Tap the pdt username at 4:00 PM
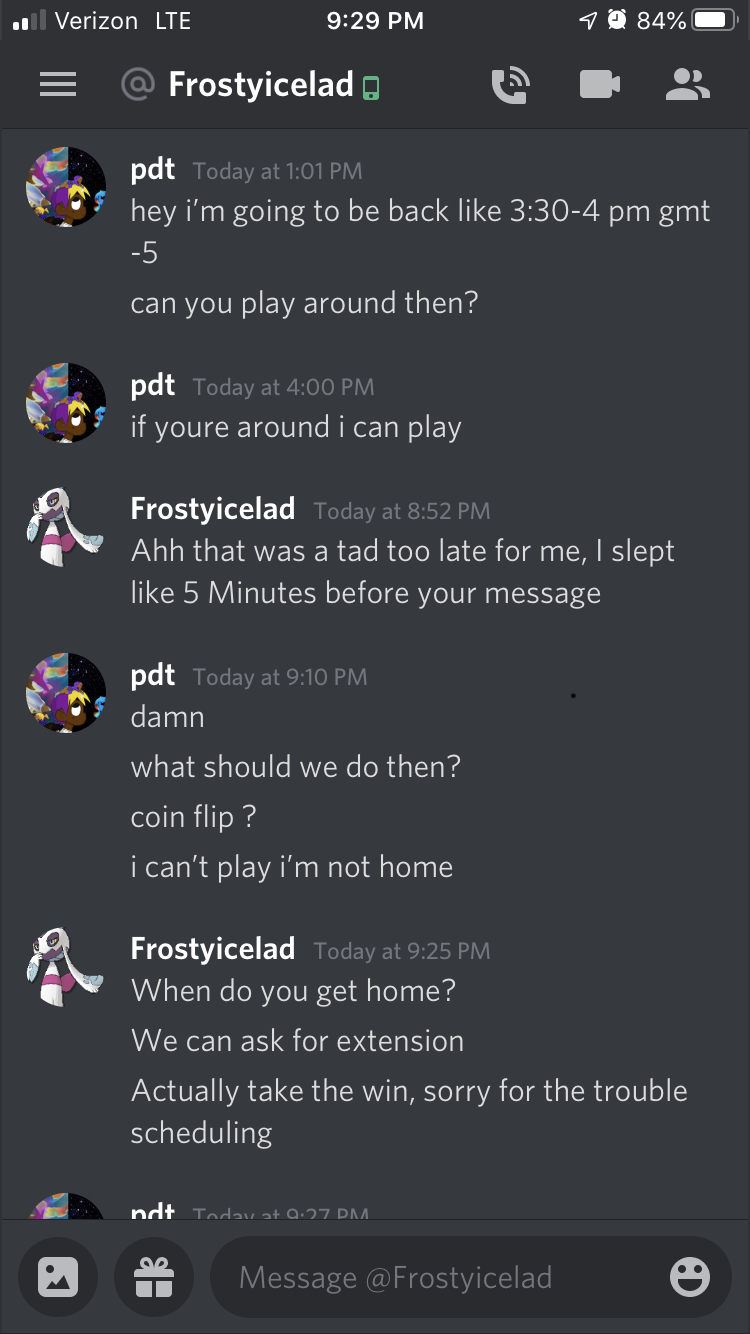This screenshot has width=750, height=1334. click(153, 385)
